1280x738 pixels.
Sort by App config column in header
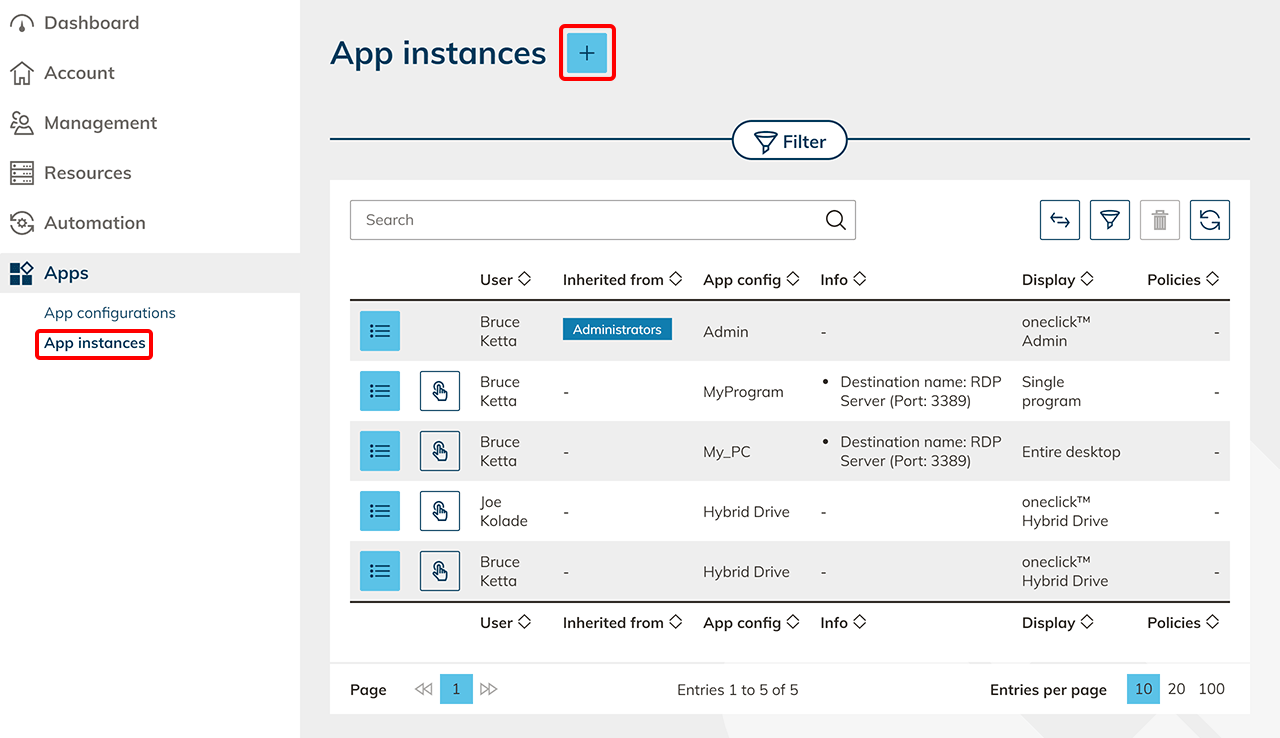(750, 280)
